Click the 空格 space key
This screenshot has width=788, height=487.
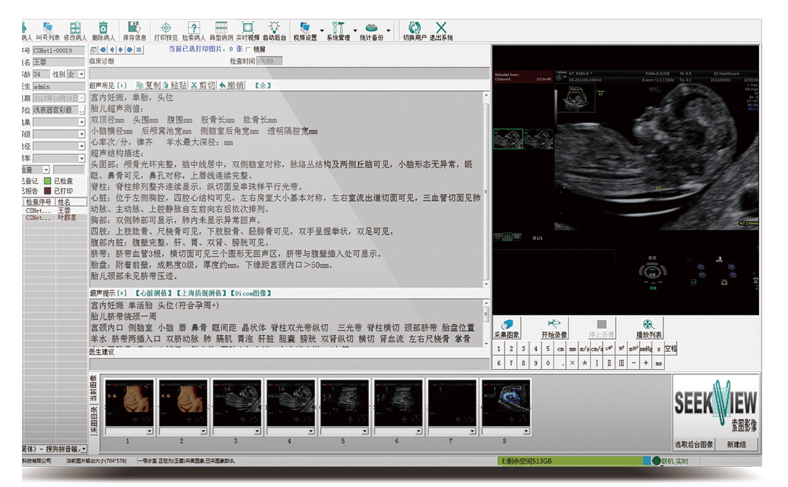click(671, 348)
